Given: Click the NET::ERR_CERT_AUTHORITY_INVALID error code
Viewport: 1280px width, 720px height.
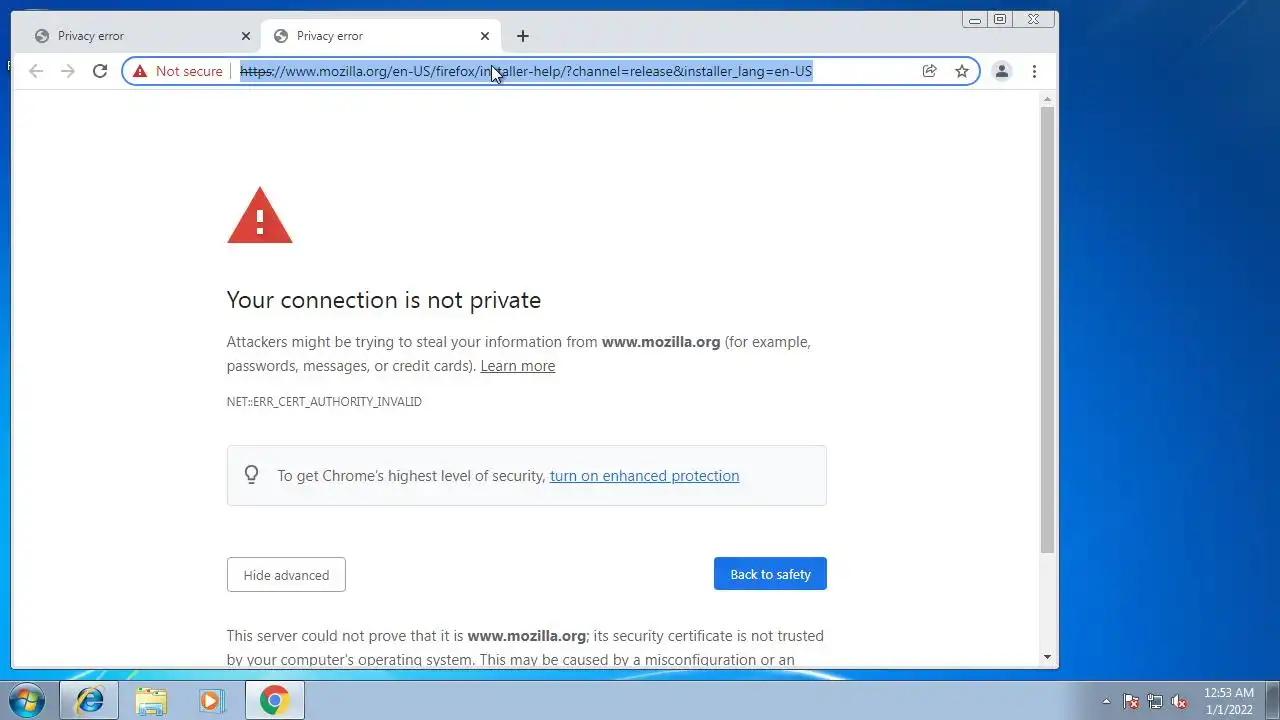Looking at the screenshot, I should (x=324, y=402).
